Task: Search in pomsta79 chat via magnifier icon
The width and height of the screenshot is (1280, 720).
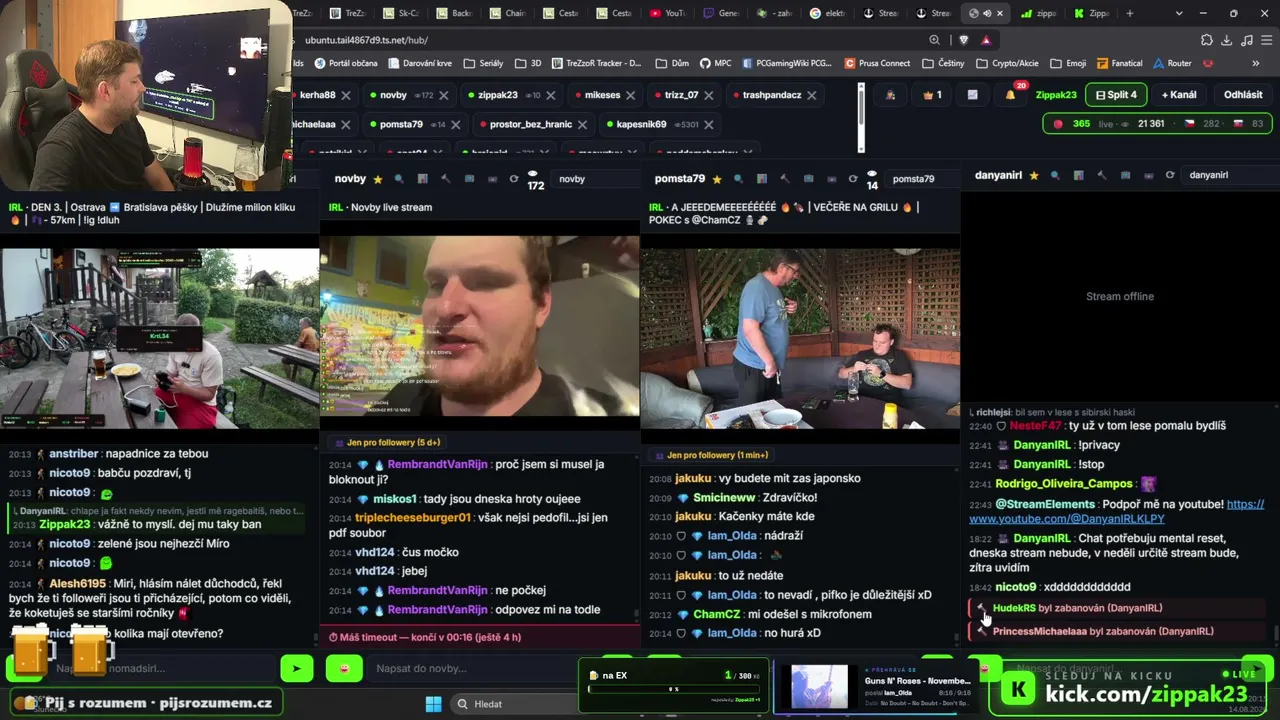Action: [x=738, y=179]
